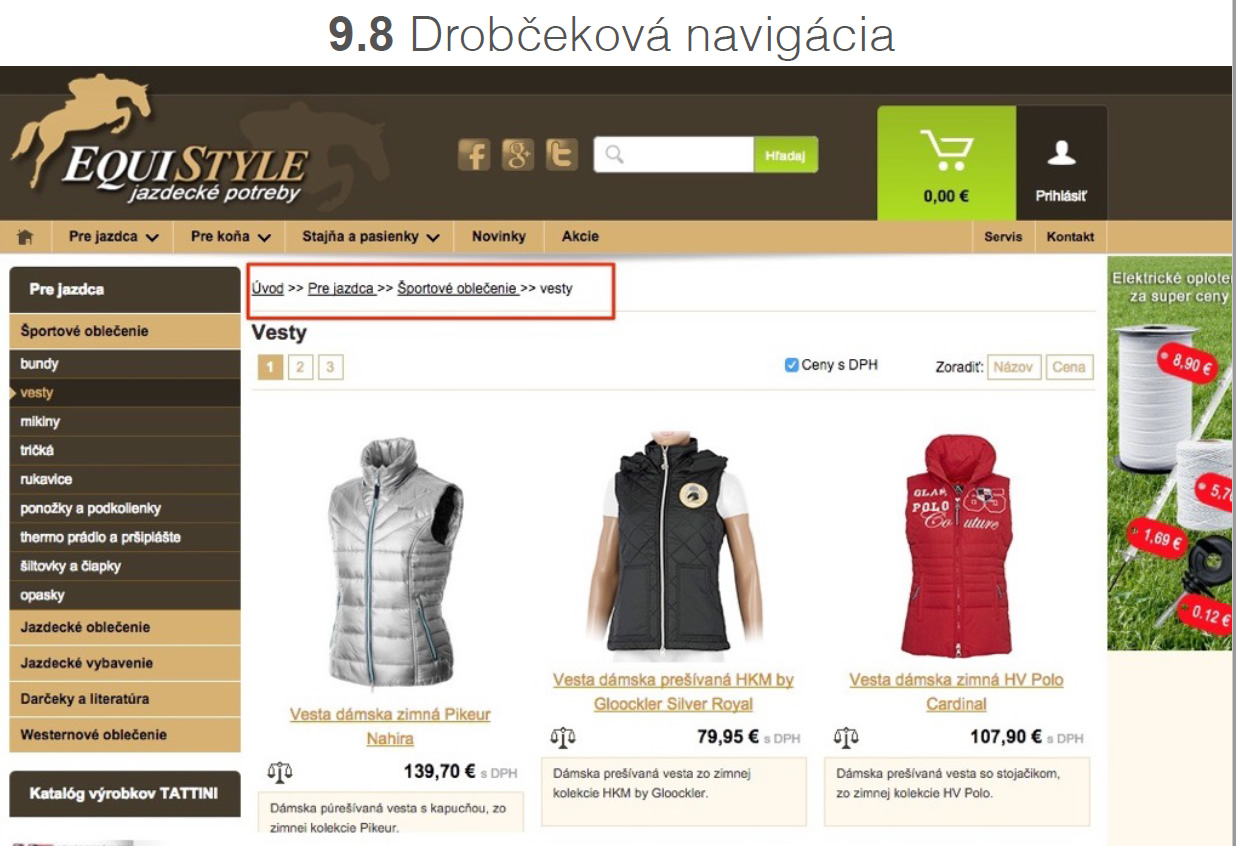Click the Hľadaj search button
The height and width of the screenshot is (846, 1236).
coord(785,155)
